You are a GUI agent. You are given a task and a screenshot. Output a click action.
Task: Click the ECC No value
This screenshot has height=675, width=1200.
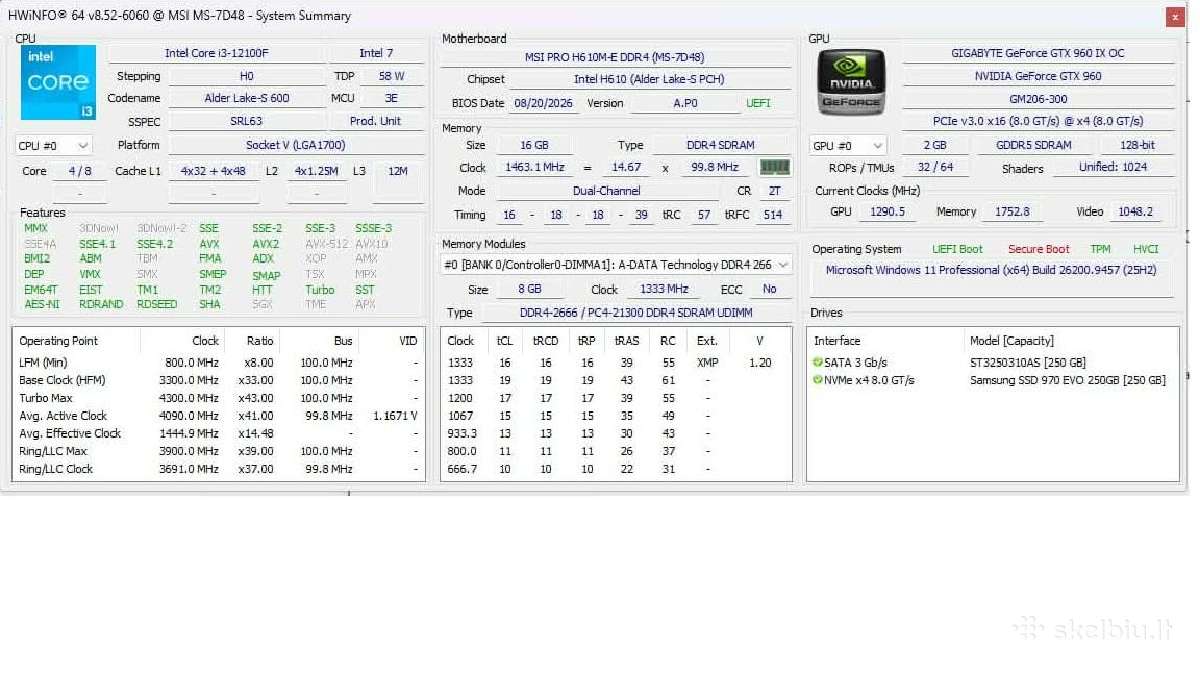click(x=769, y=289)
